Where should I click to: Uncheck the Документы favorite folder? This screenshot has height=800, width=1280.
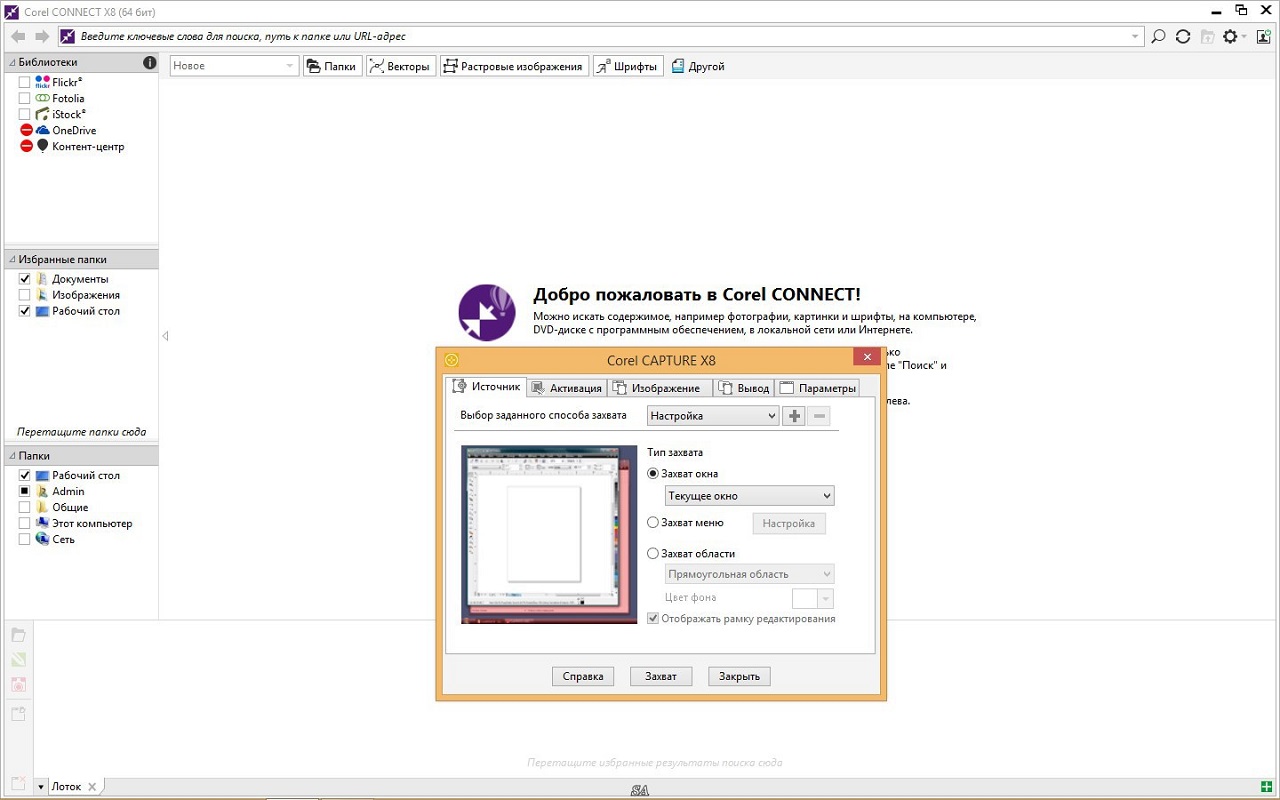click(x=25, y=279)
